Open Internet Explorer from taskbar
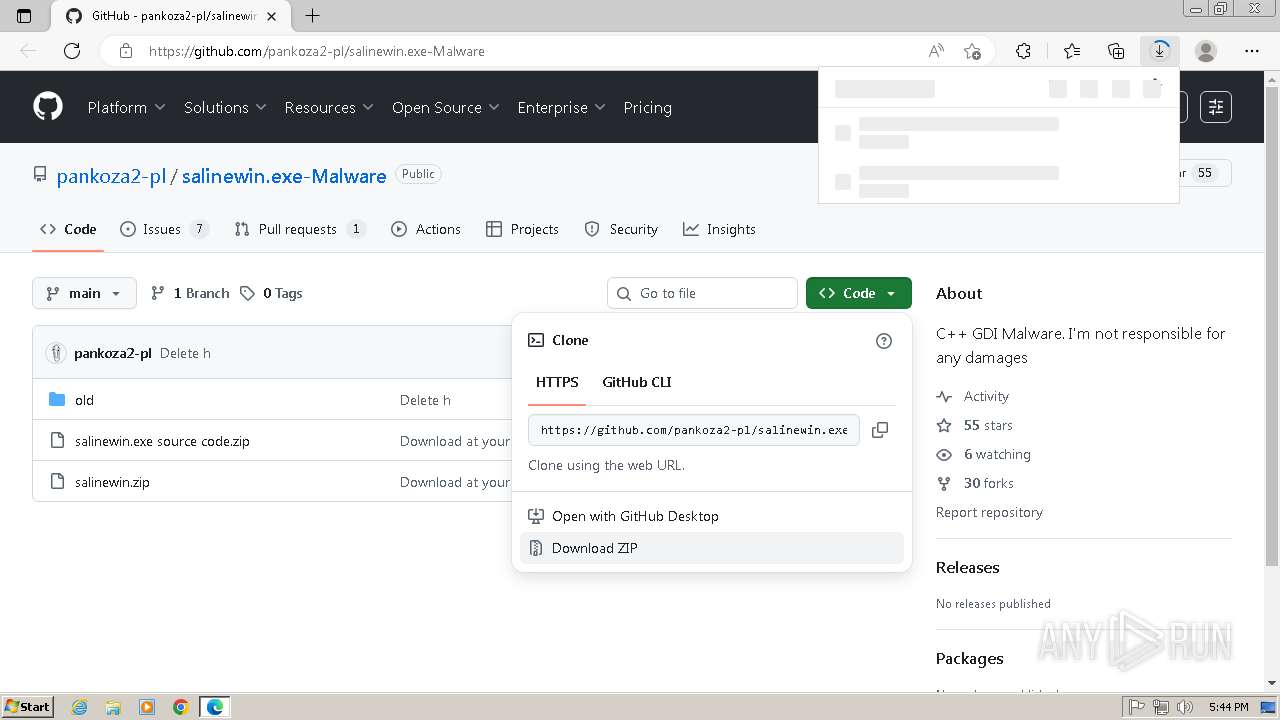The height and width of the screenshot is (720, 1280). click(x=80, y=707)
